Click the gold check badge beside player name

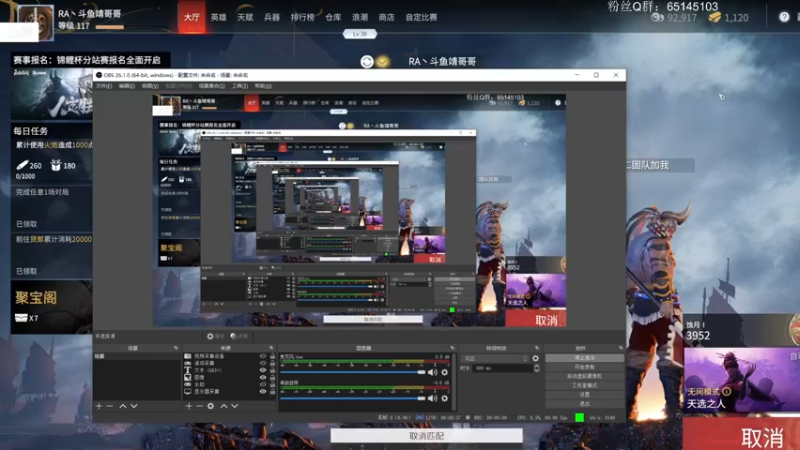(x=382, y=62)
